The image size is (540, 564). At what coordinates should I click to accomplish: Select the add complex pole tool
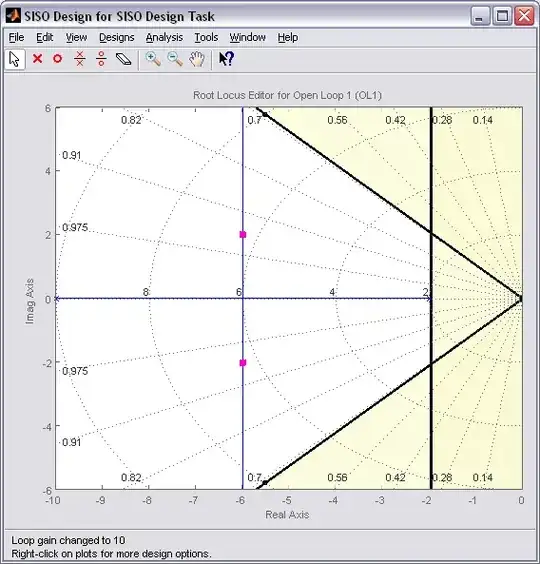(80, 59)
